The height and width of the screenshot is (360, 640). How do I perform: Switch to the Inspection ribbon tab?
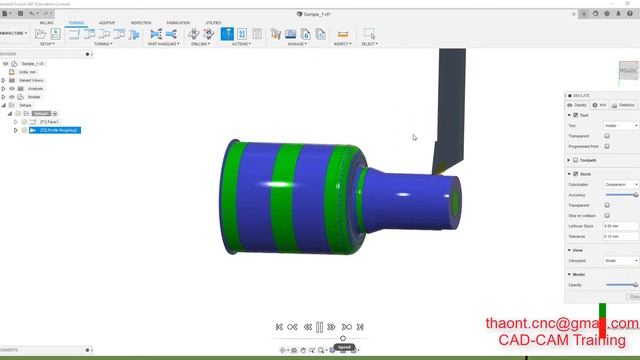coord(141,23)
